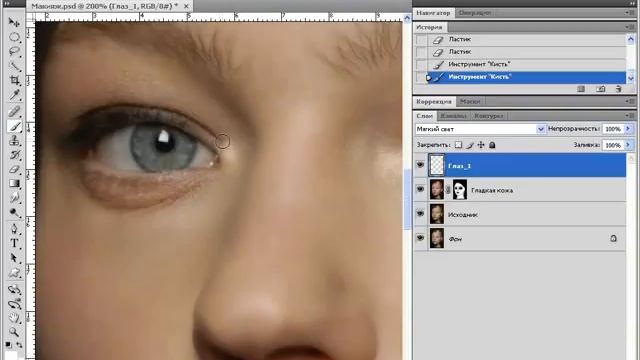Switch to the История tab
The height and width of the screenshot is (360, 640).
(x=429, y=27)
